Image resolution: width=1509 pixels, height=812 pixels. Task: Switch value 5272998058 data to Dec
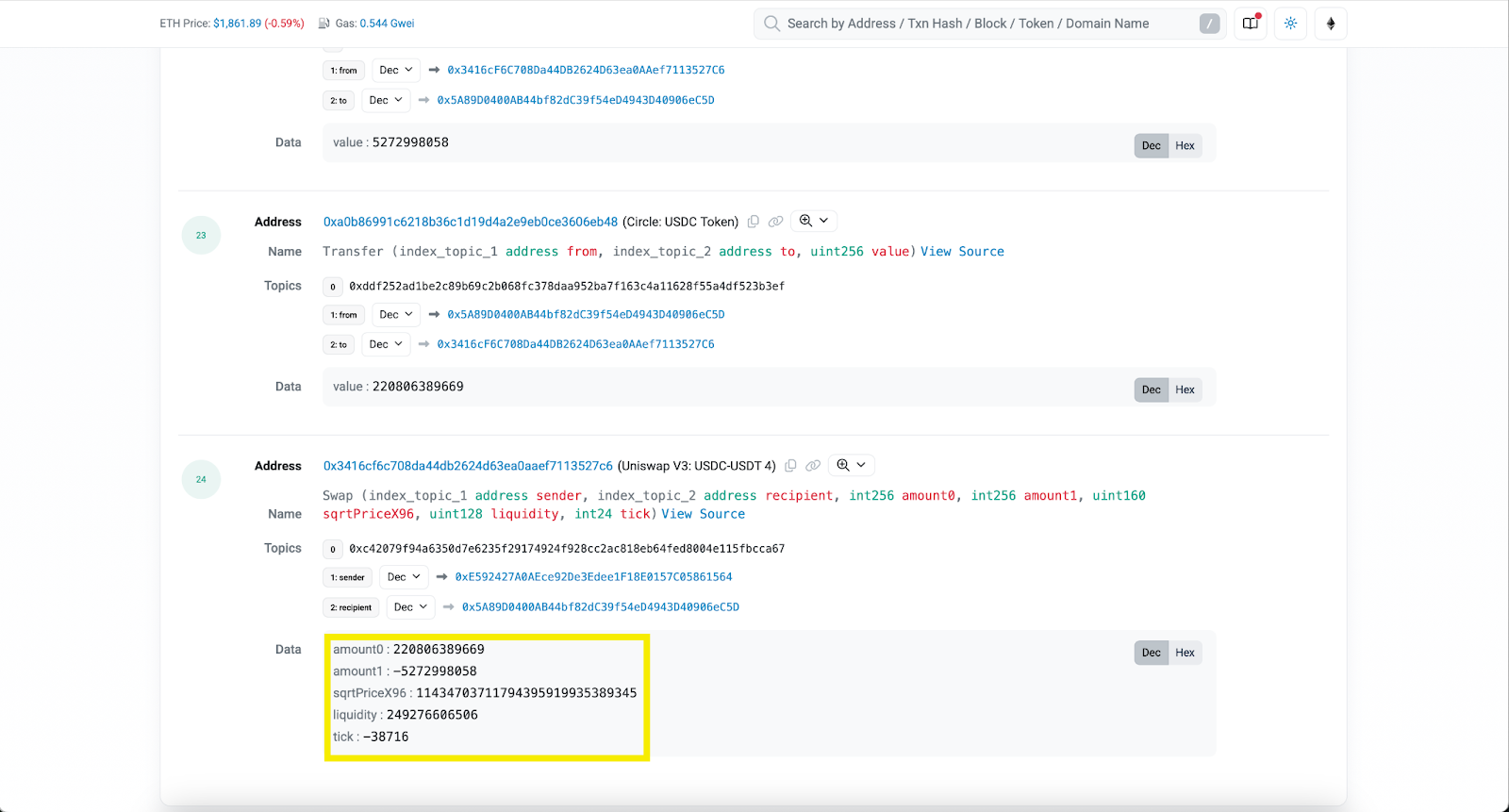pyautogui.click(x=1152, y=145)
